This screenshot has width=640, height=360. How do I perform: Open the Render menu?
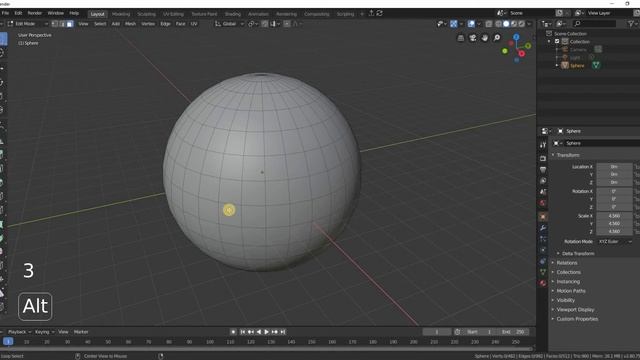(34, 13)
